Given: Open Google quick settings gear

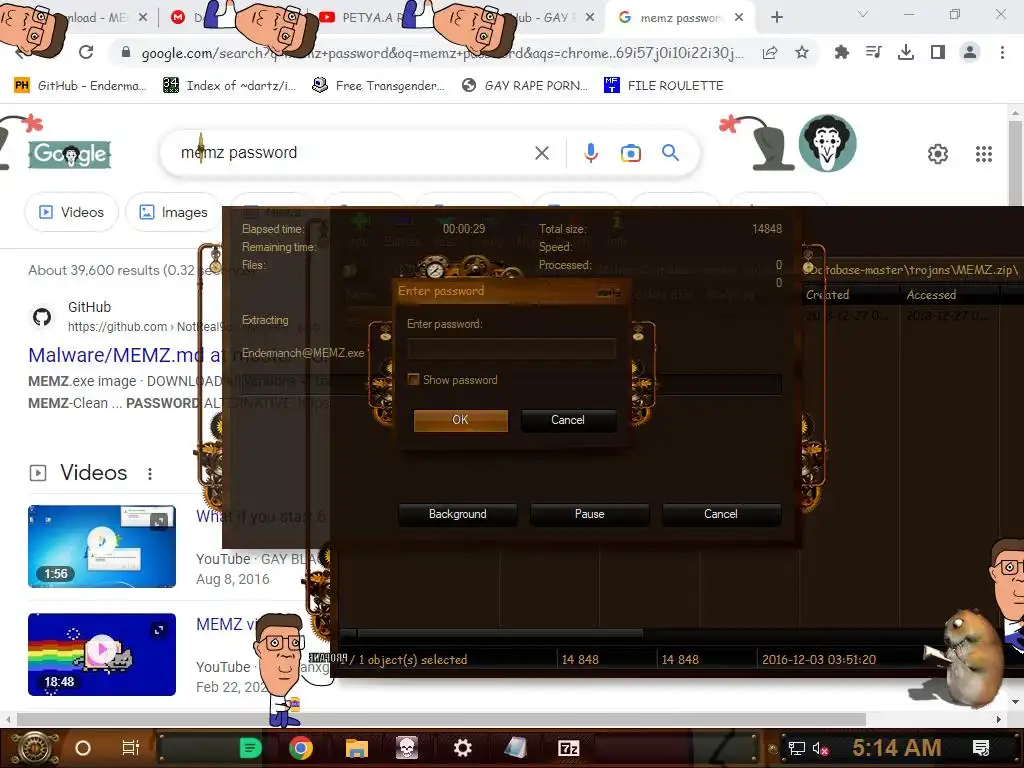Looking at the screenshot, I should coord(938,154).
